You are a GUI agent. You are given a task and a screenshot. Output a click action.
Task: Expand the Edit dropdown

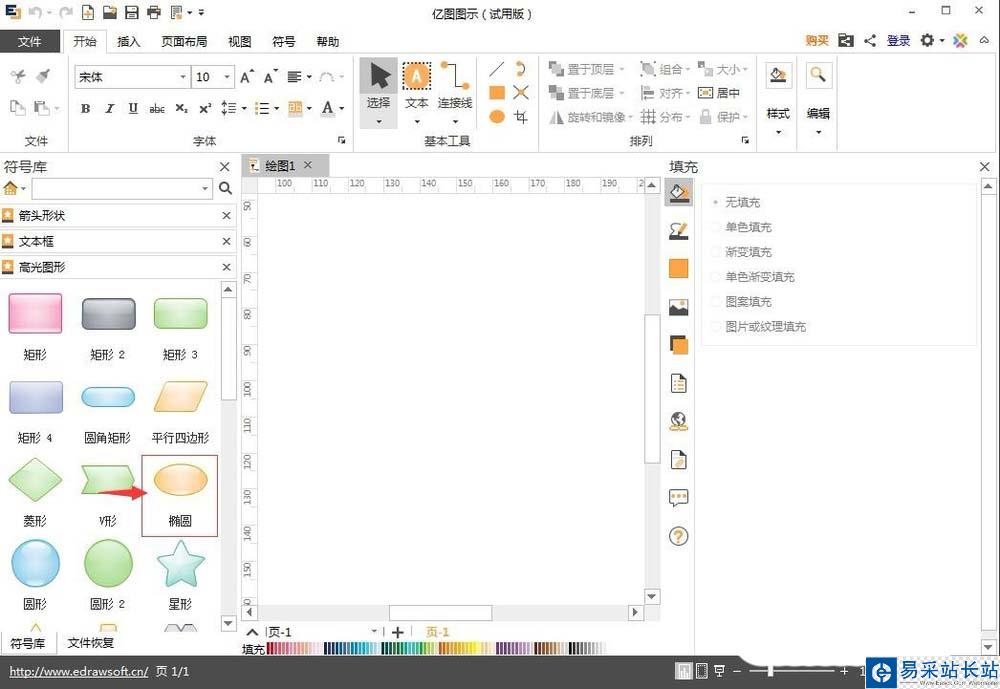818,133
